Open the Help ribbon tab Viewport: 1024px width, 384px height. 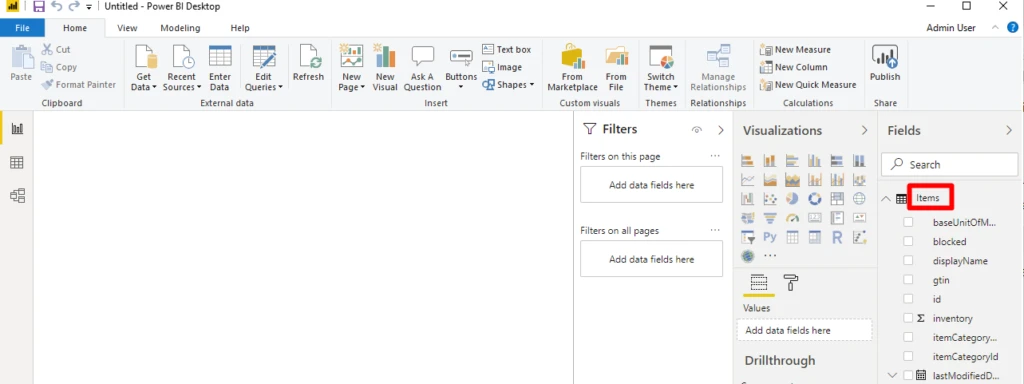coord(240,28)
